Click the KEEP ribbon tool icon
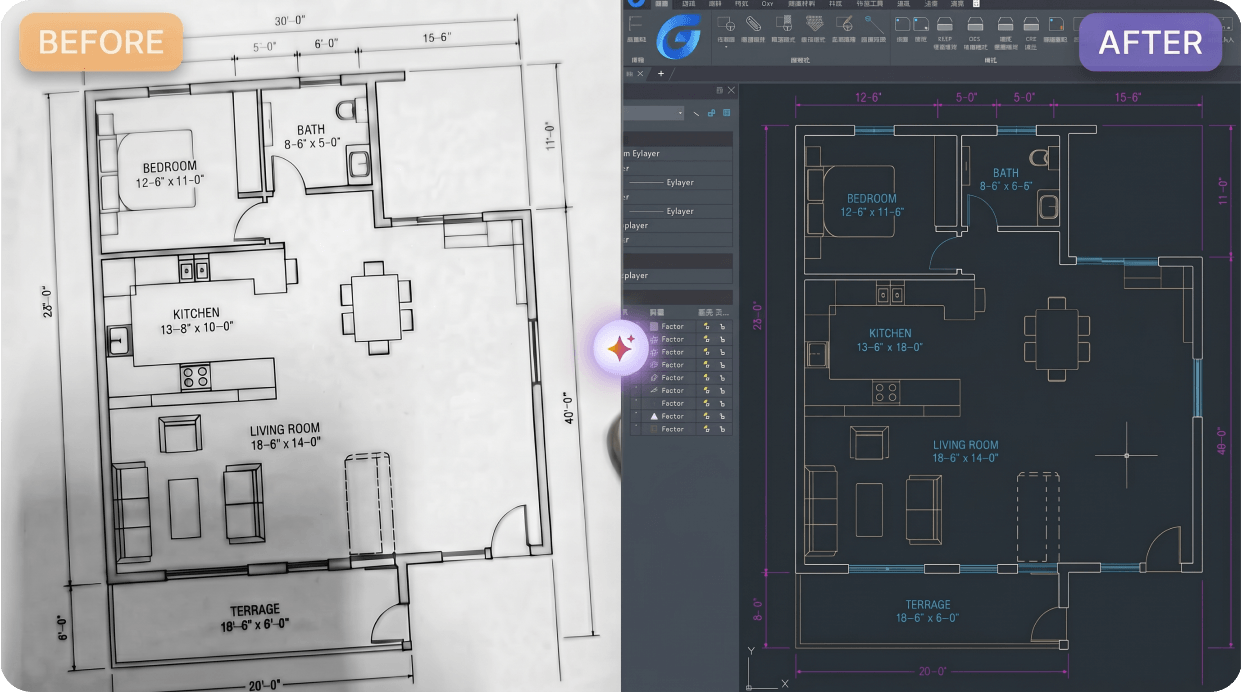Image resolution: width=1242 pixels, height=692 pixels. pos(945,23)
